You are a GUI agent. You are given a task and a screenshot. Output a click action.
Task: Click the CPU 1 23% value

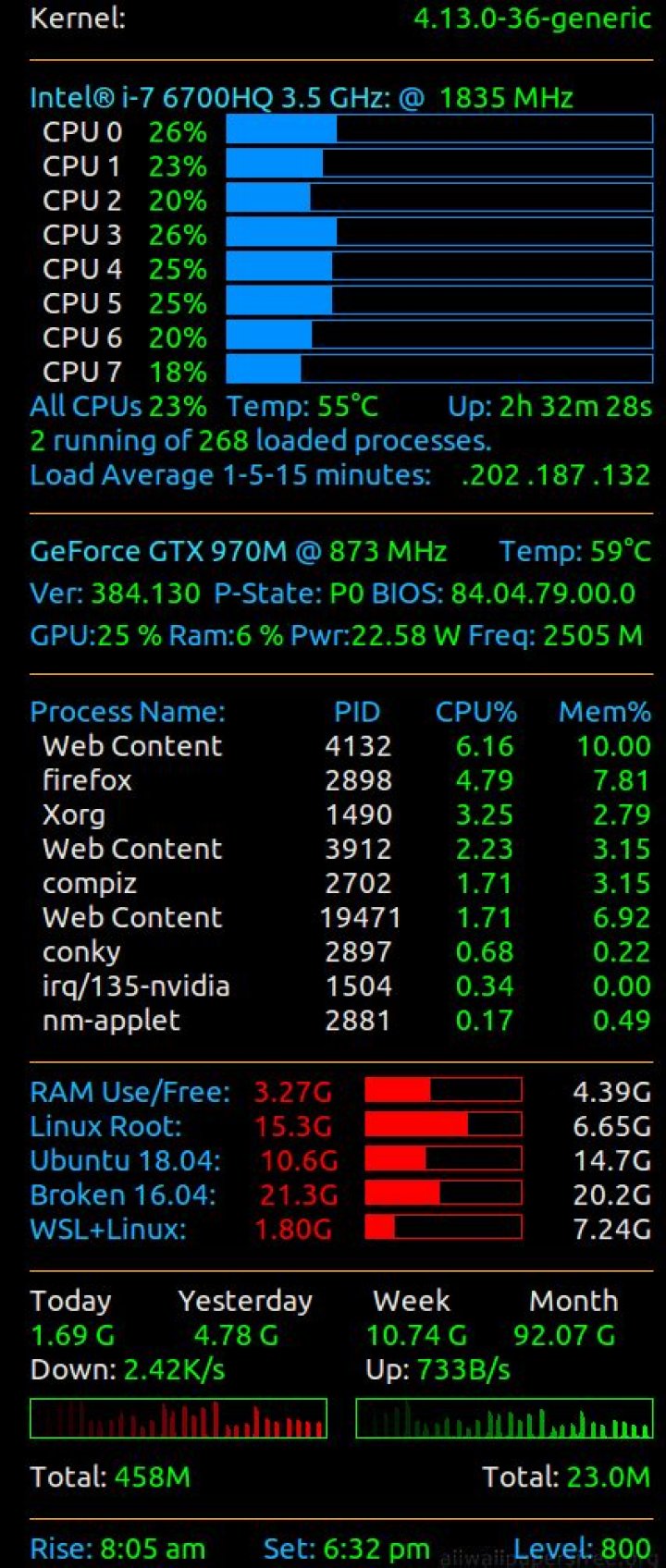click(x=178, y=166)
